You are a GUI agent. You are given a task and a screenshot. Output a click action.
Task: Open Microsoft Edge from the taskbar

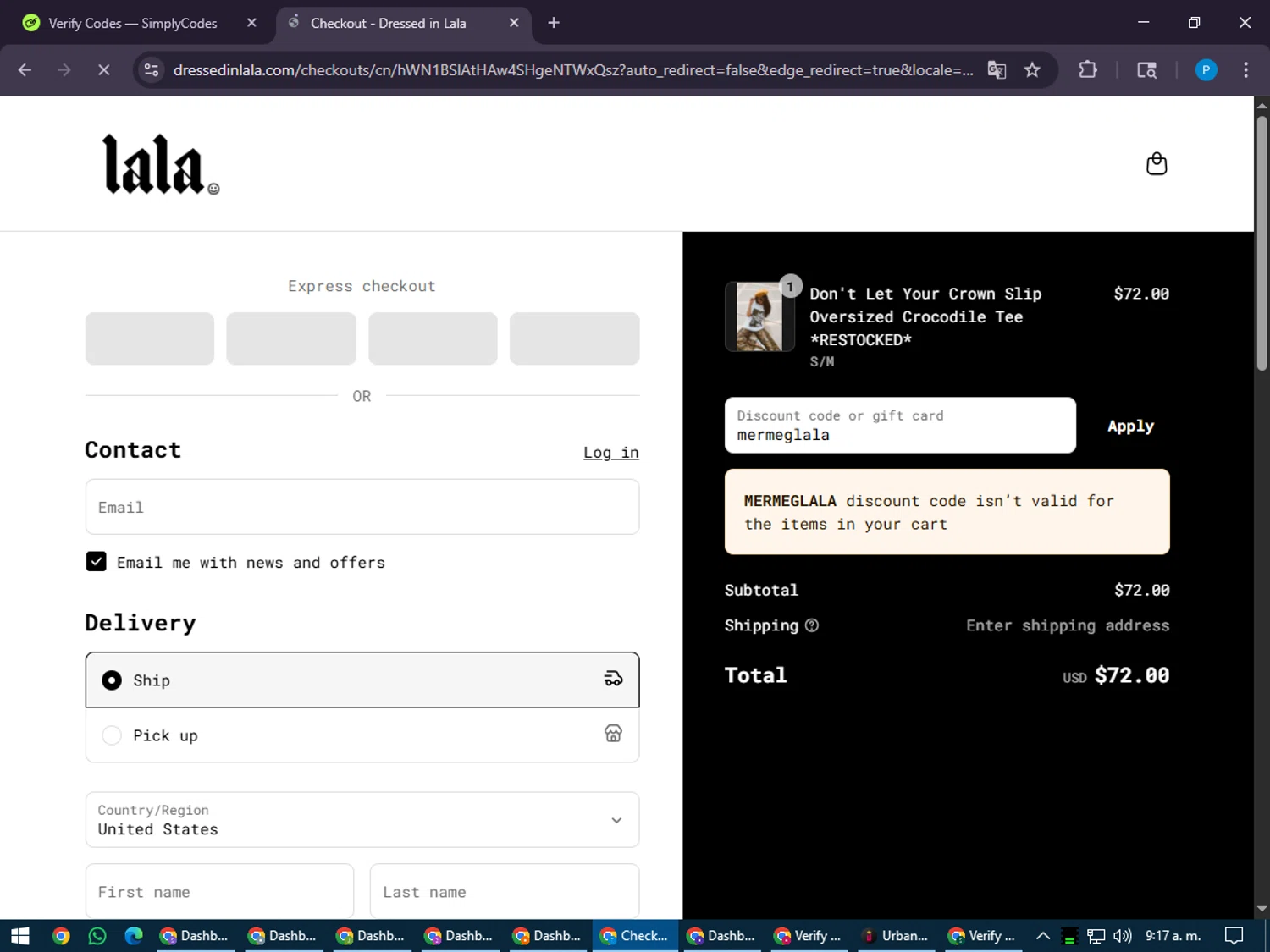tap(134, 936)
